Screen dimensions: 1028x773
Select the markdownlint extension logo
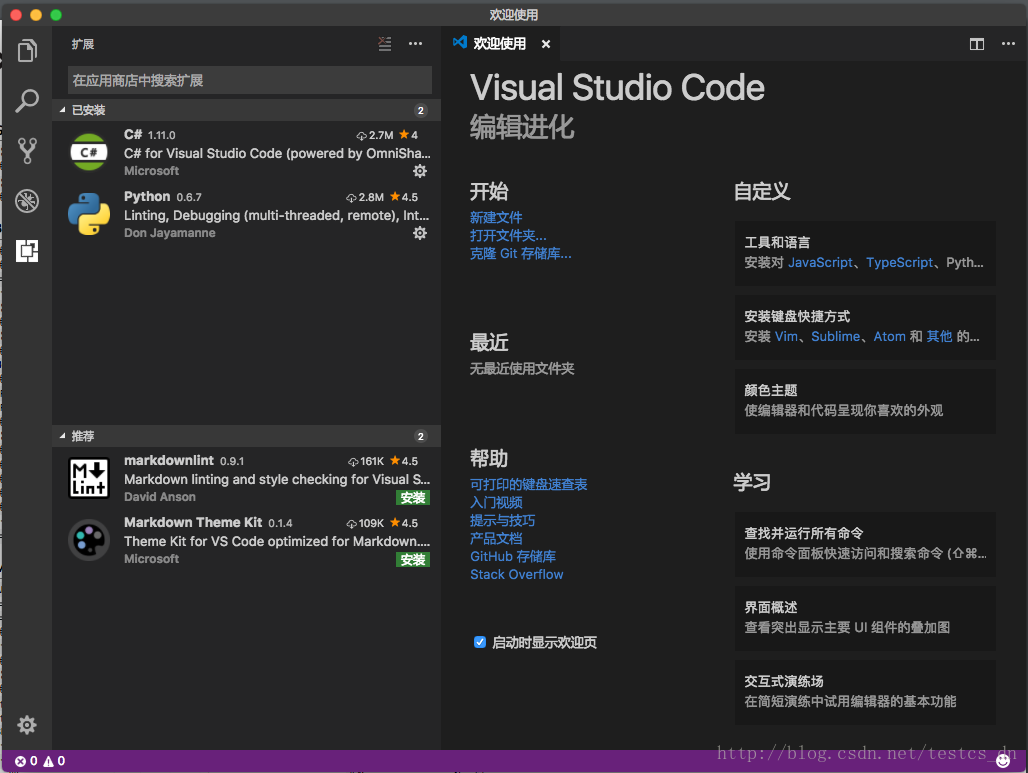tap(89, 478)
